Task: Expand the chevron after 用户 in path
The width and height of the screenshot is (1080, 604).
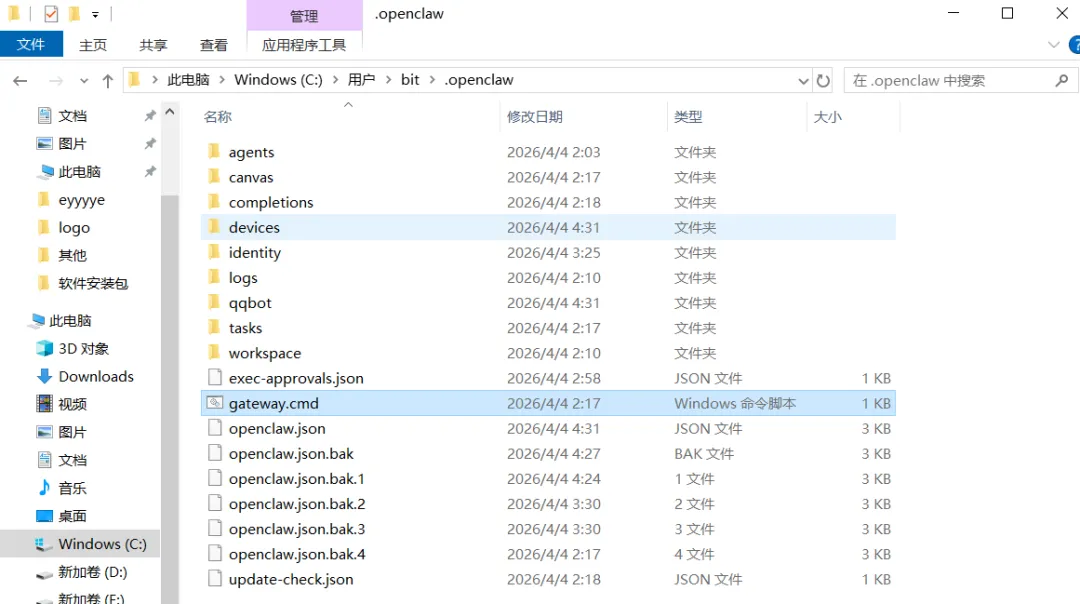Action: (x=388, y=80)
